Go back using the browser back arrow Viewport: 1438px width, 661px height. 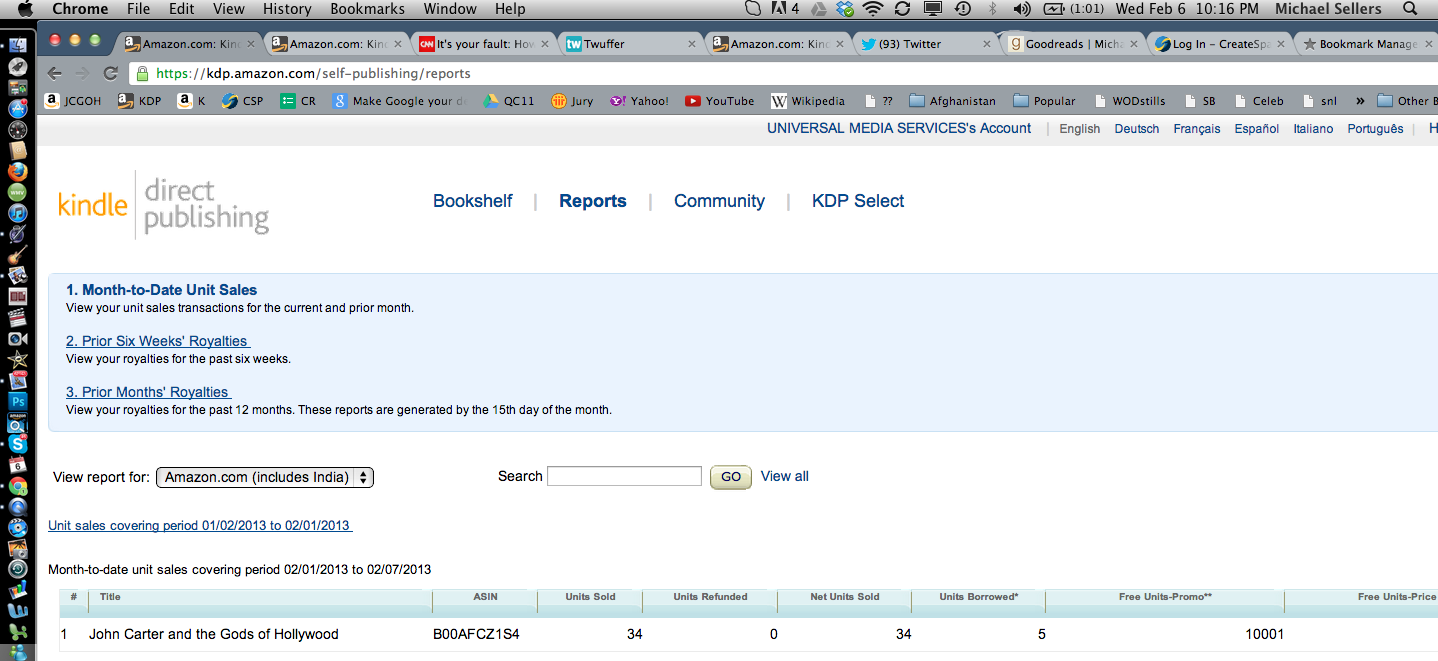click(55, 74)
